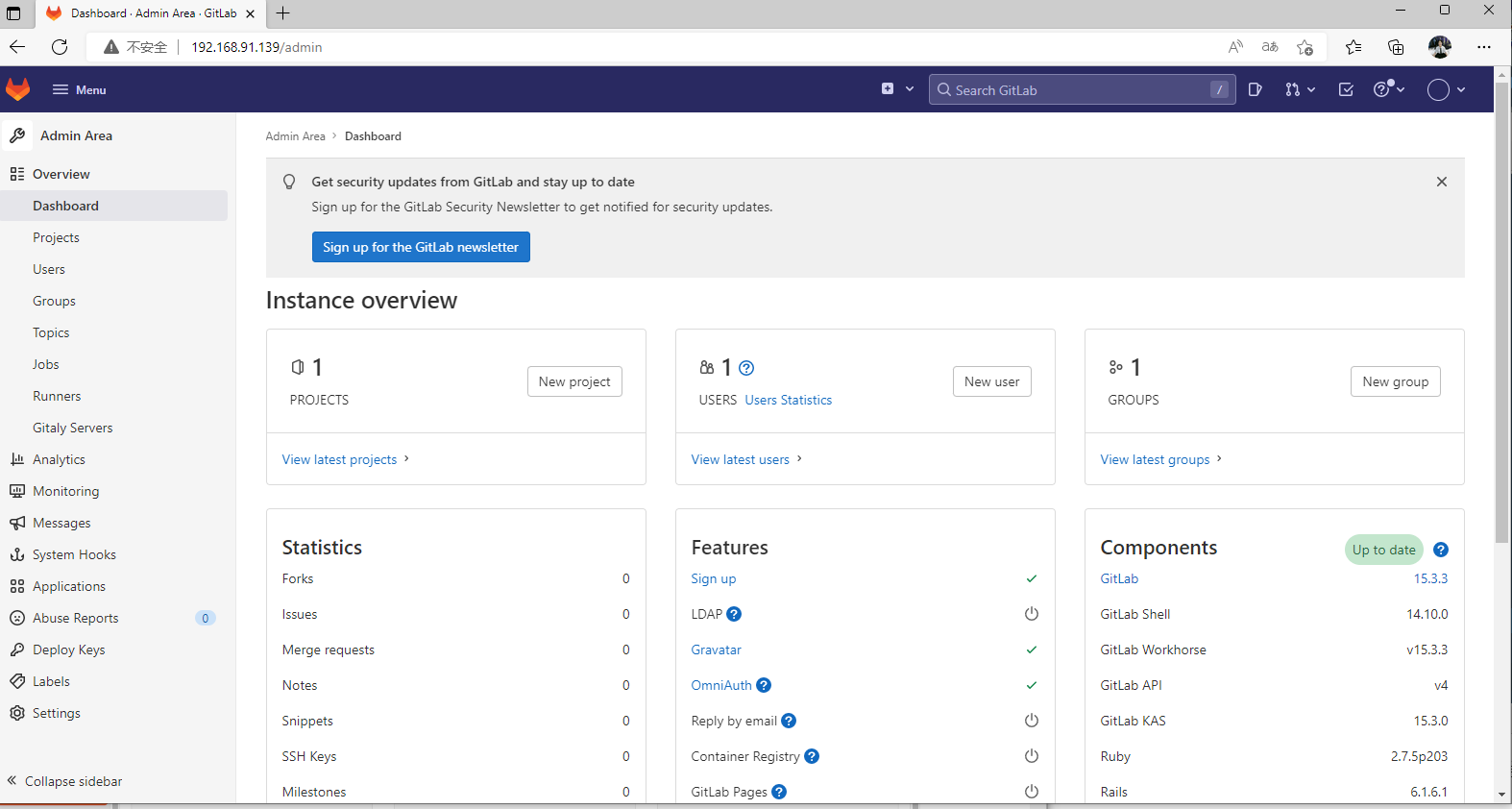Click the System Hooks icon
The image size is (1512, 809).
(16, 554)
